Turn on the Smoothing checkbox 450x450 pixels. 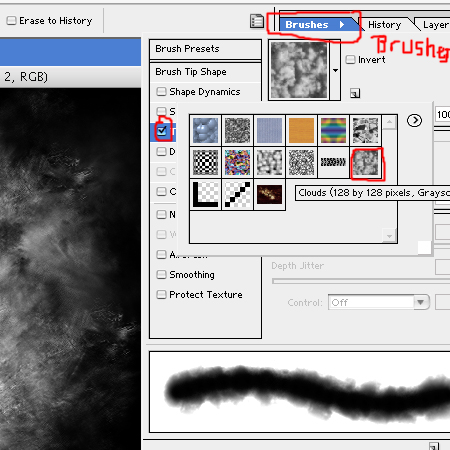tap(161, 274)
